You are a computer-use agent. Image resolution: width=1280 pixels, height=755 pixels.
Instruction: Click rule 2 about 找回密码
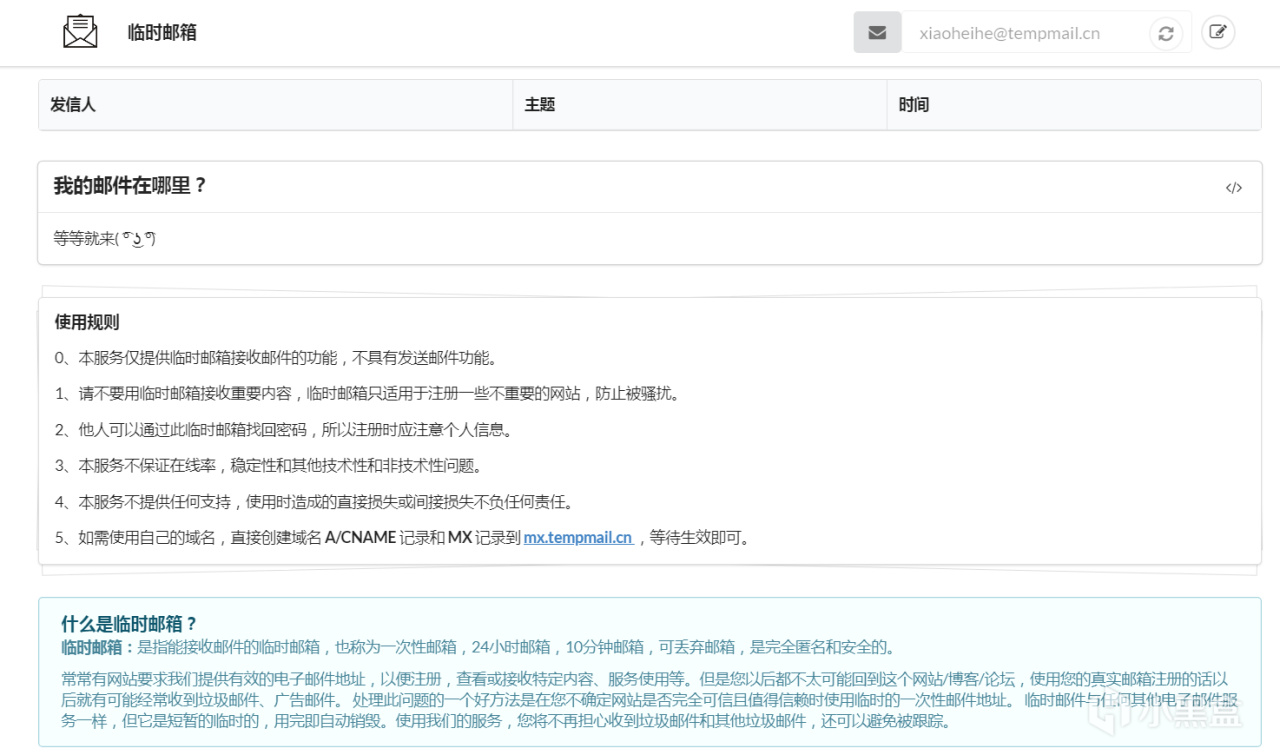pyautogui.click(x=284, y=430)
